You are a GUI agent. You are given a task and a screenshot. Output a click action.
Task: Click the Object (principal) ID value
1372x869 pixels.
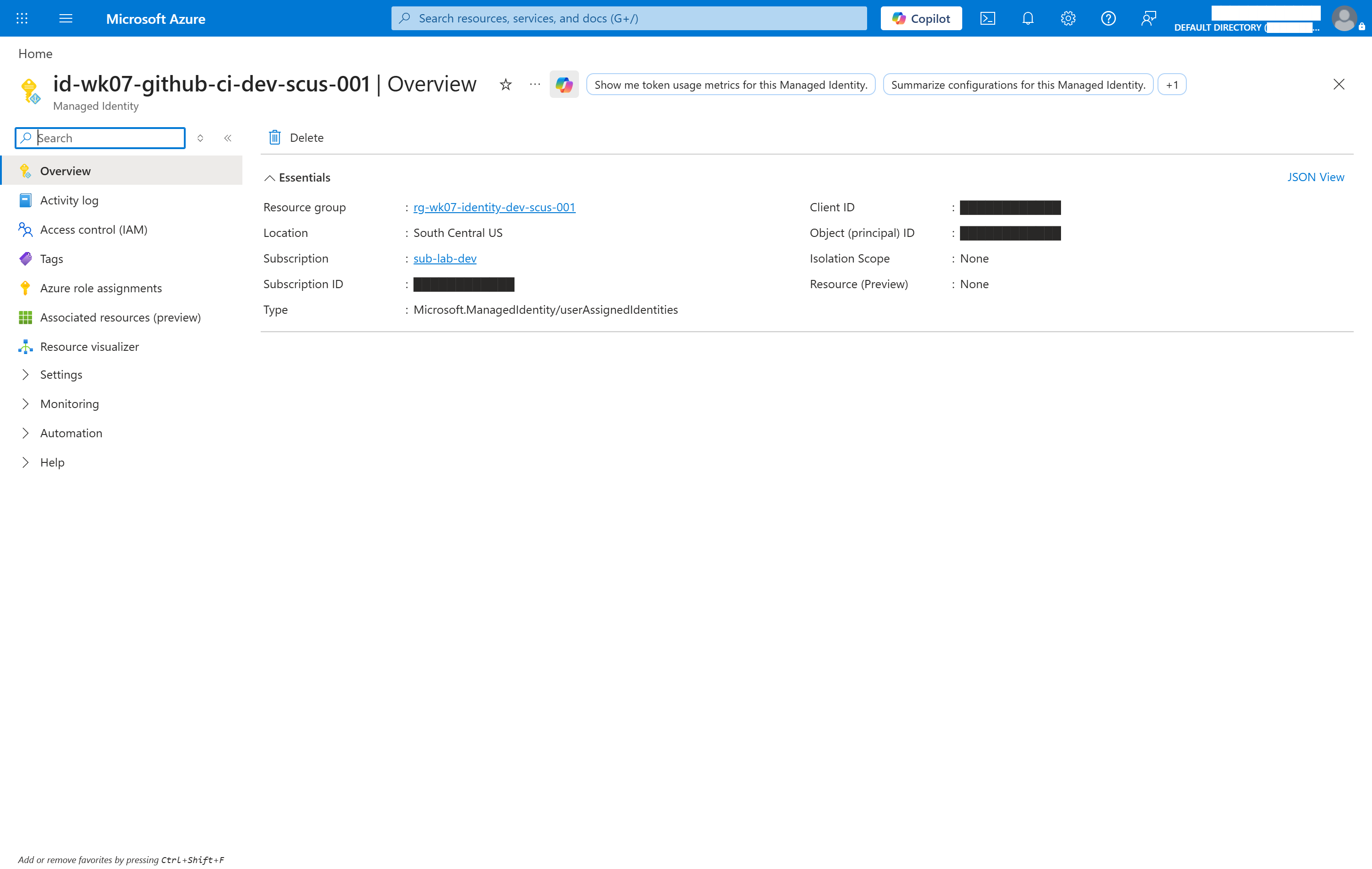point(1010,233)
